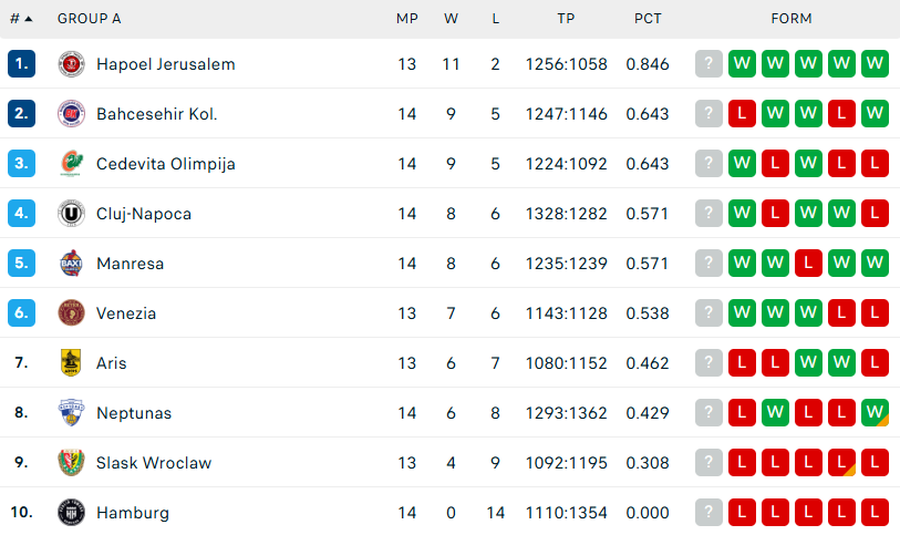Click the Cedevita Olimpija team logo
Viewport: 900px width, 535px height.
[71, 163]
